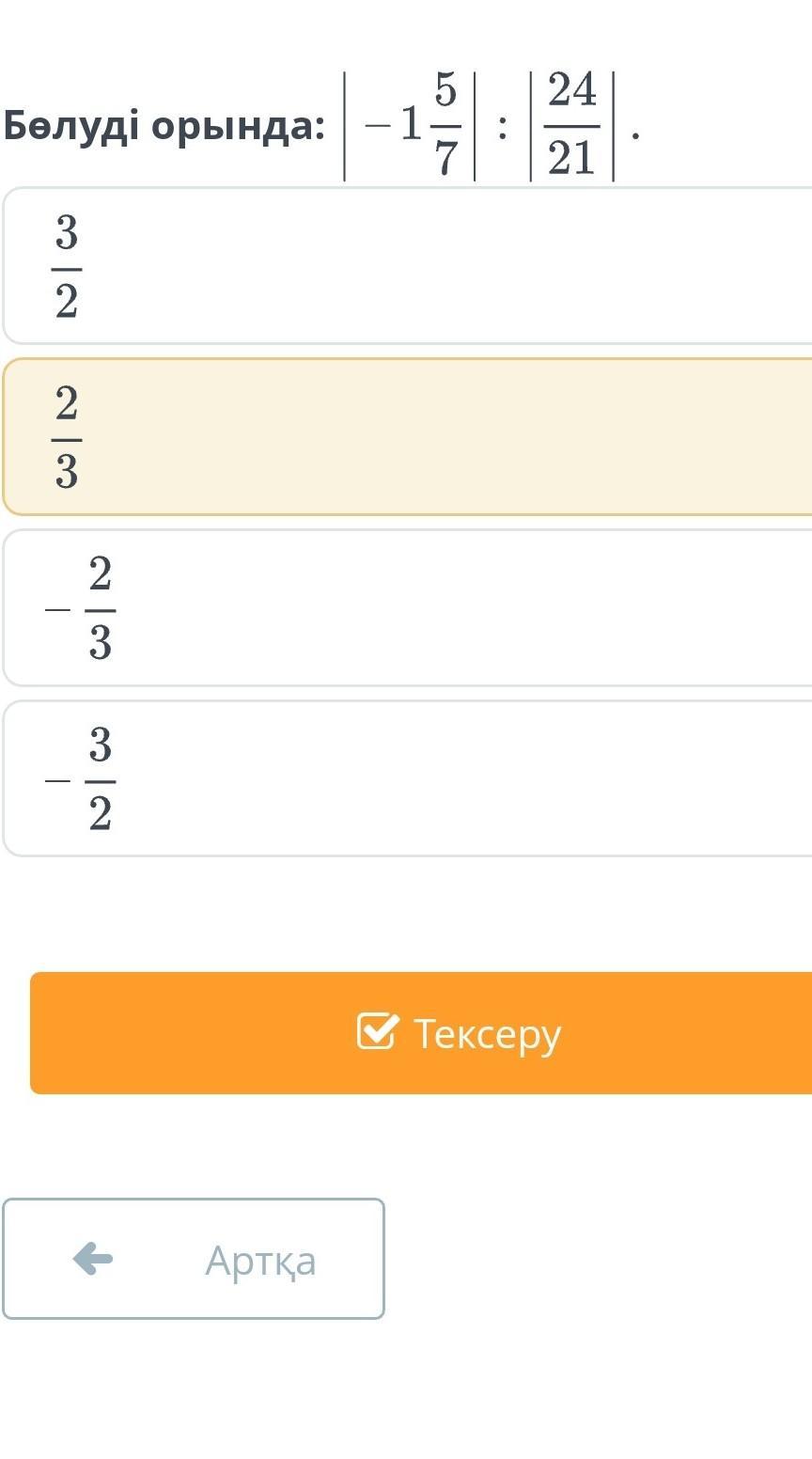Click the absolute value expression of −1 5/7
Image resolution: width=812 pixels, height=1459 pixels.
pyautogui.click(x=410, y=125)
